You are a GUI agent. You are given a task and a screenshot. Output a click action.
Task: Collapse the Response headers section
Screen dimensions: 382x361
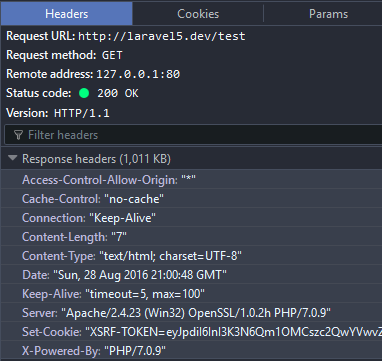(x=13, y=158)
